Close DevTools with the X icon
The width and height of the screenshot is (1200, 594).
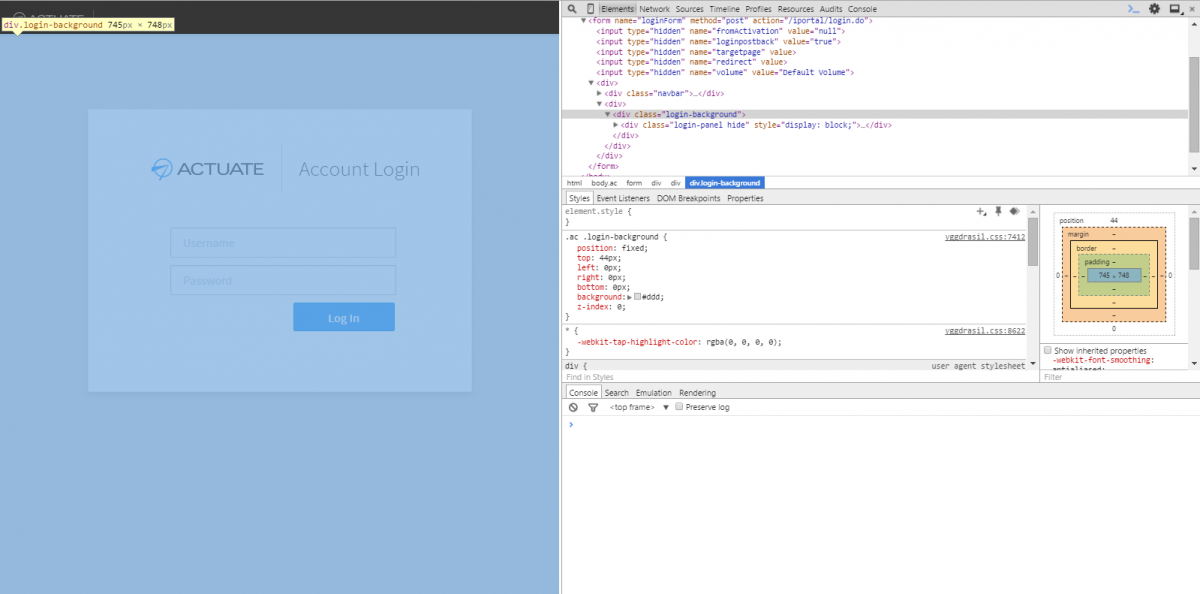click(x=1191, y=8)
